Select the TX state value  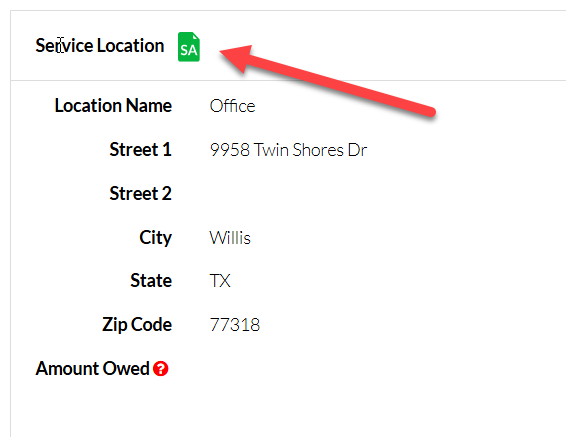click(220, 281)
